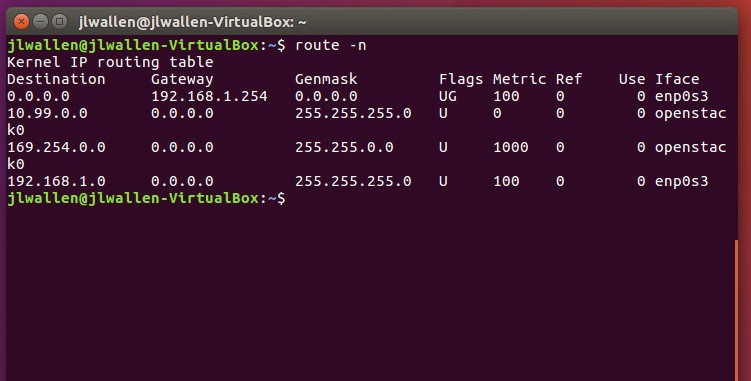This screenshot has height=381, width=751.
Task: Click the Destination column header
Action: tap(56, 79)
